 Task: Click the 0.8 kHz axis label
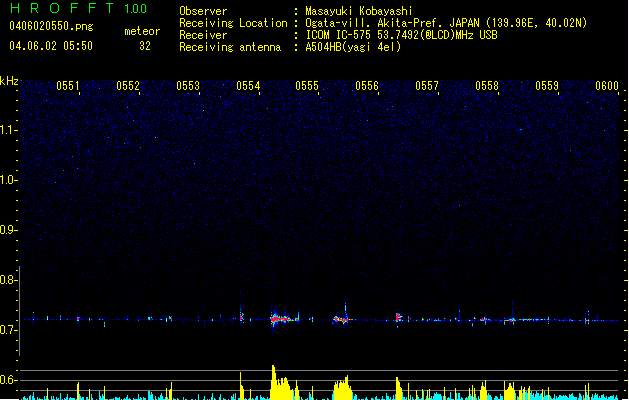click(9, 280)
